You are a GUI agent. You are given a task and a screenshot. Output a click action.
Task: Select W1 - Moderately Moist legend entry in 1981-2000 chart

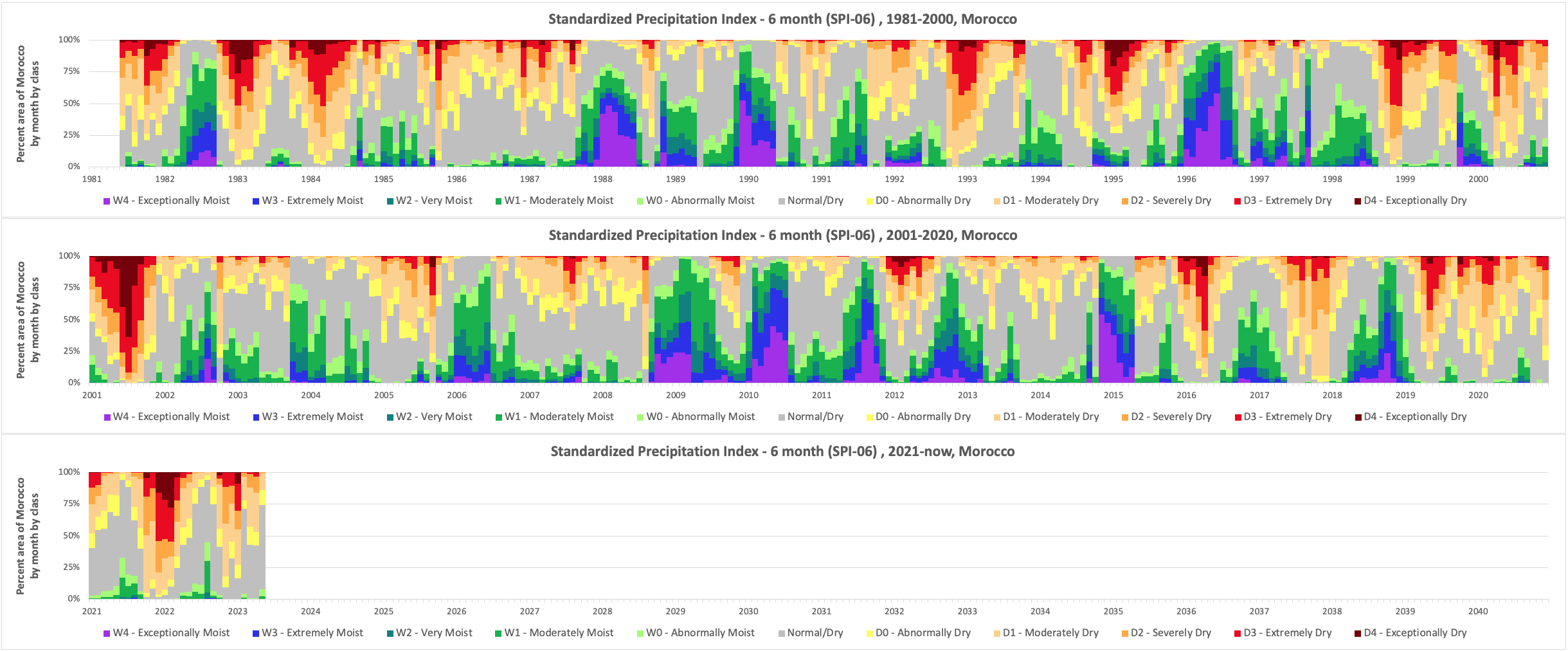click(554, 201)
